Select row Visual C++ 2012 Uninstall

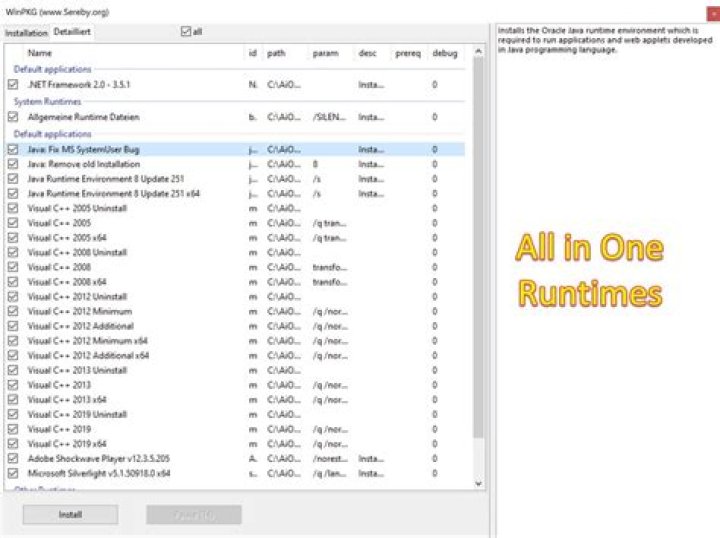click(x=236, y=297)
